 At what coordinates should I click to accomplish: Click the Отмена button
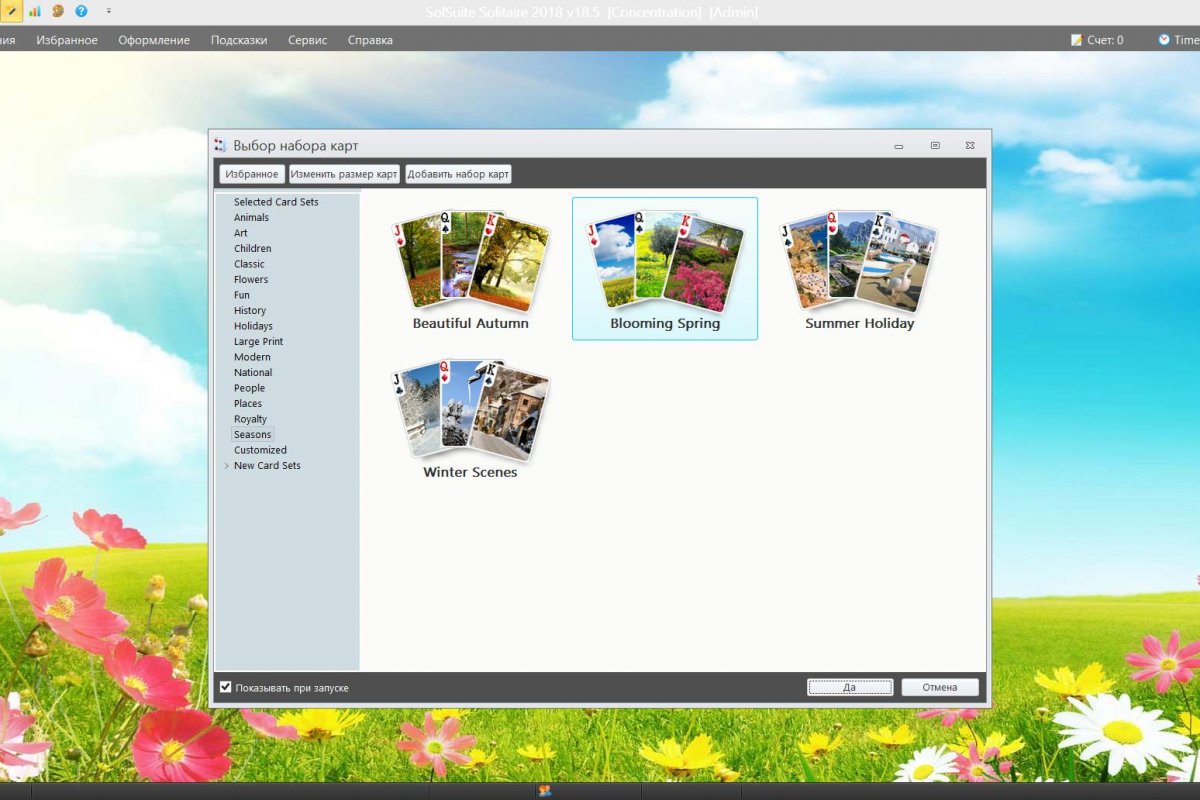point(939,687)
